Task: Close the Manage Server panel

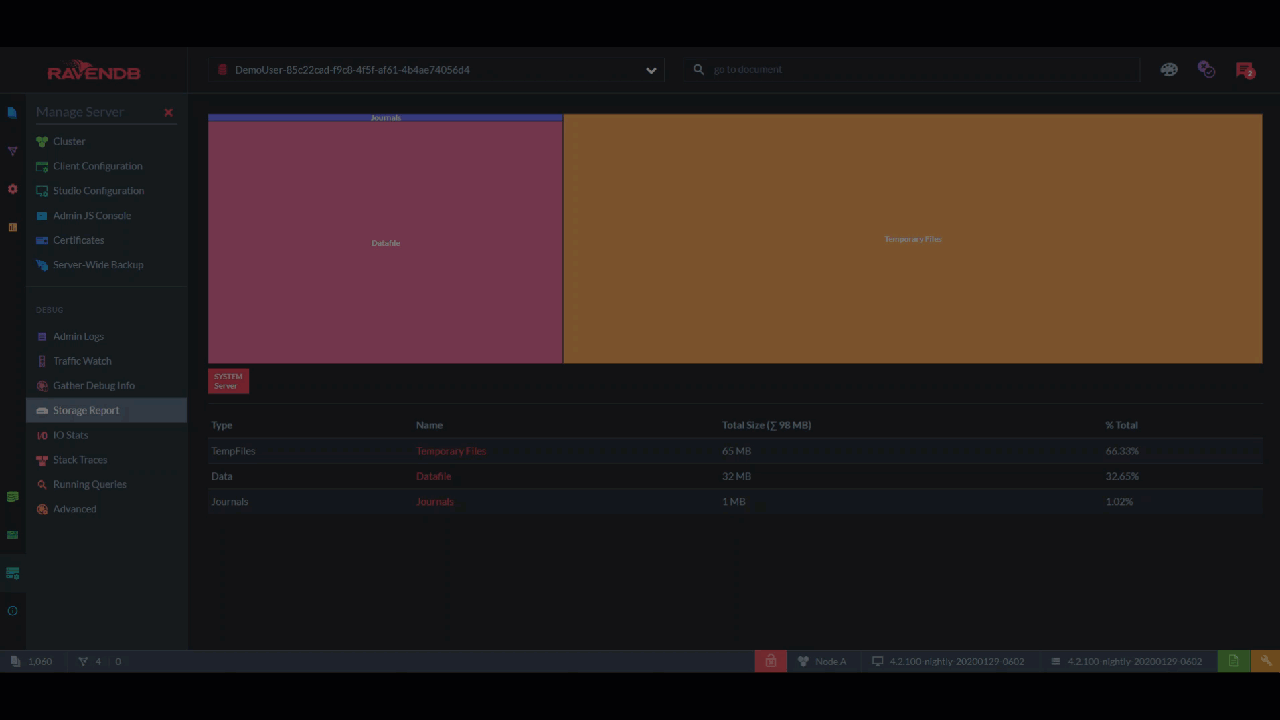Action: point(168,113)
